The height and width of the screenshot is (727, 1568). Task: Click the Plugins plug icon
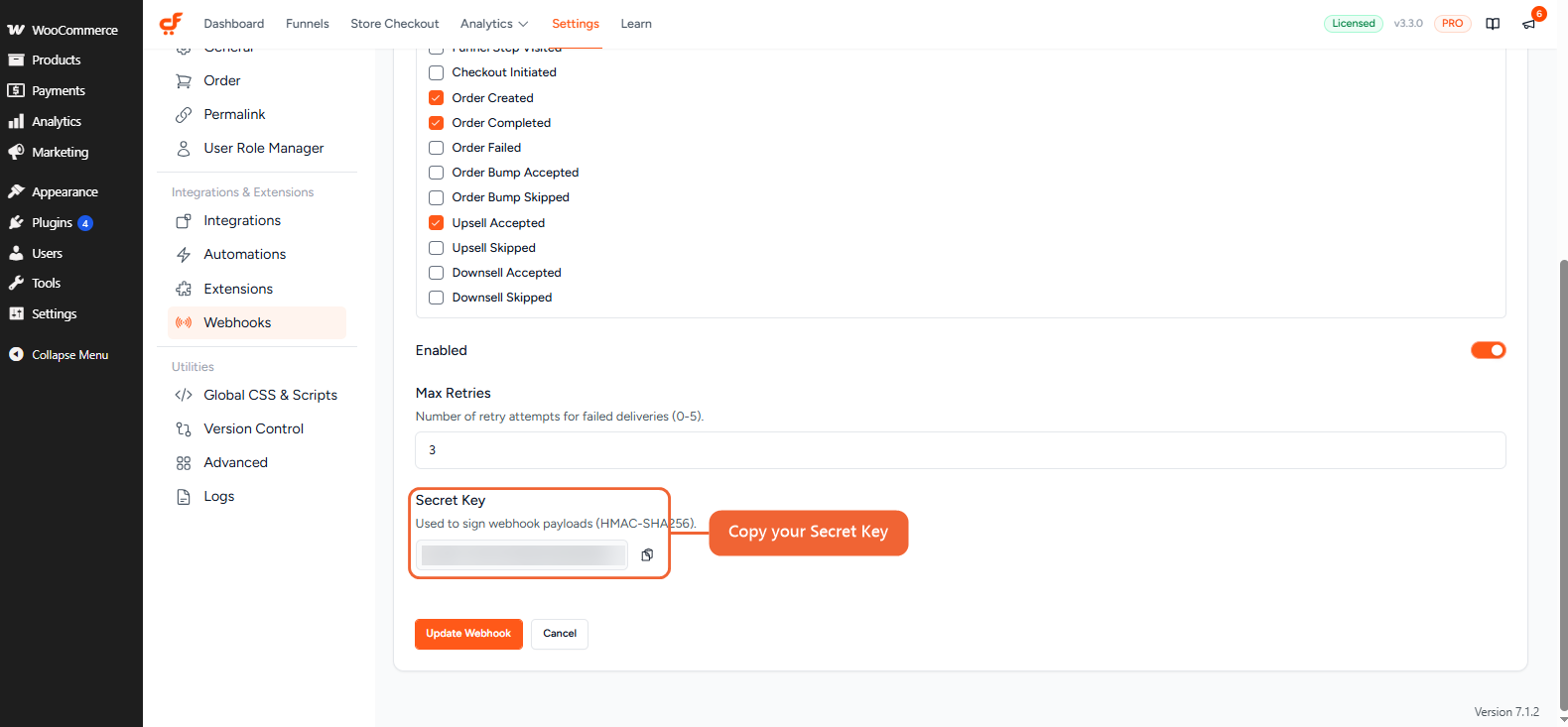pyautogui.click(x=16, y=223)
